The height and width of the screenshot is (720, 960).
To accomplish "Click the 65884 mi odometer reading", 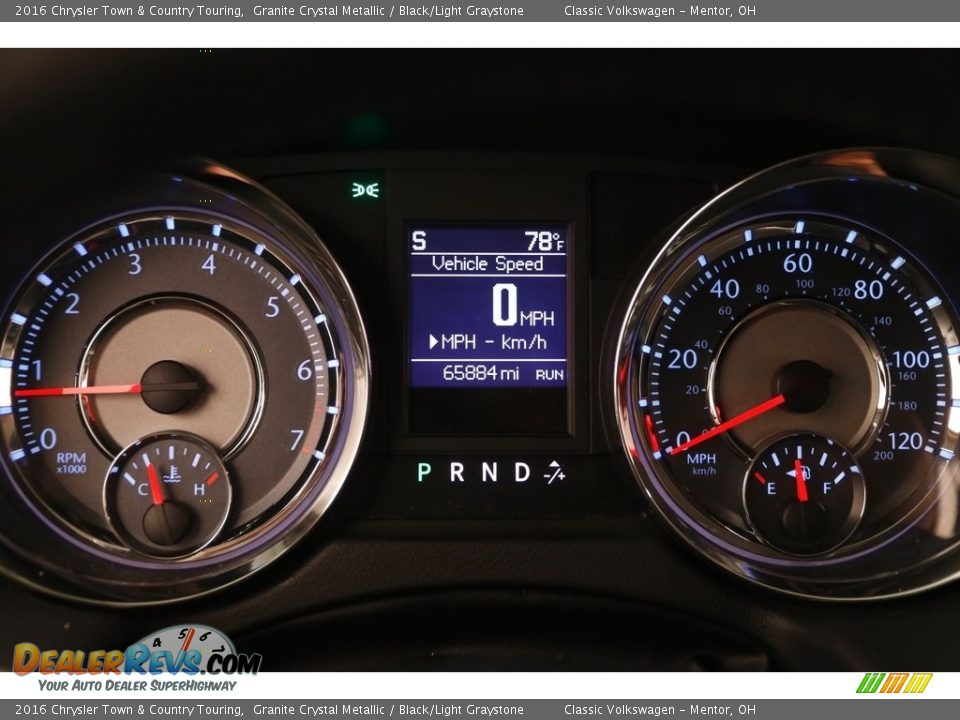I will click(480, 374).
